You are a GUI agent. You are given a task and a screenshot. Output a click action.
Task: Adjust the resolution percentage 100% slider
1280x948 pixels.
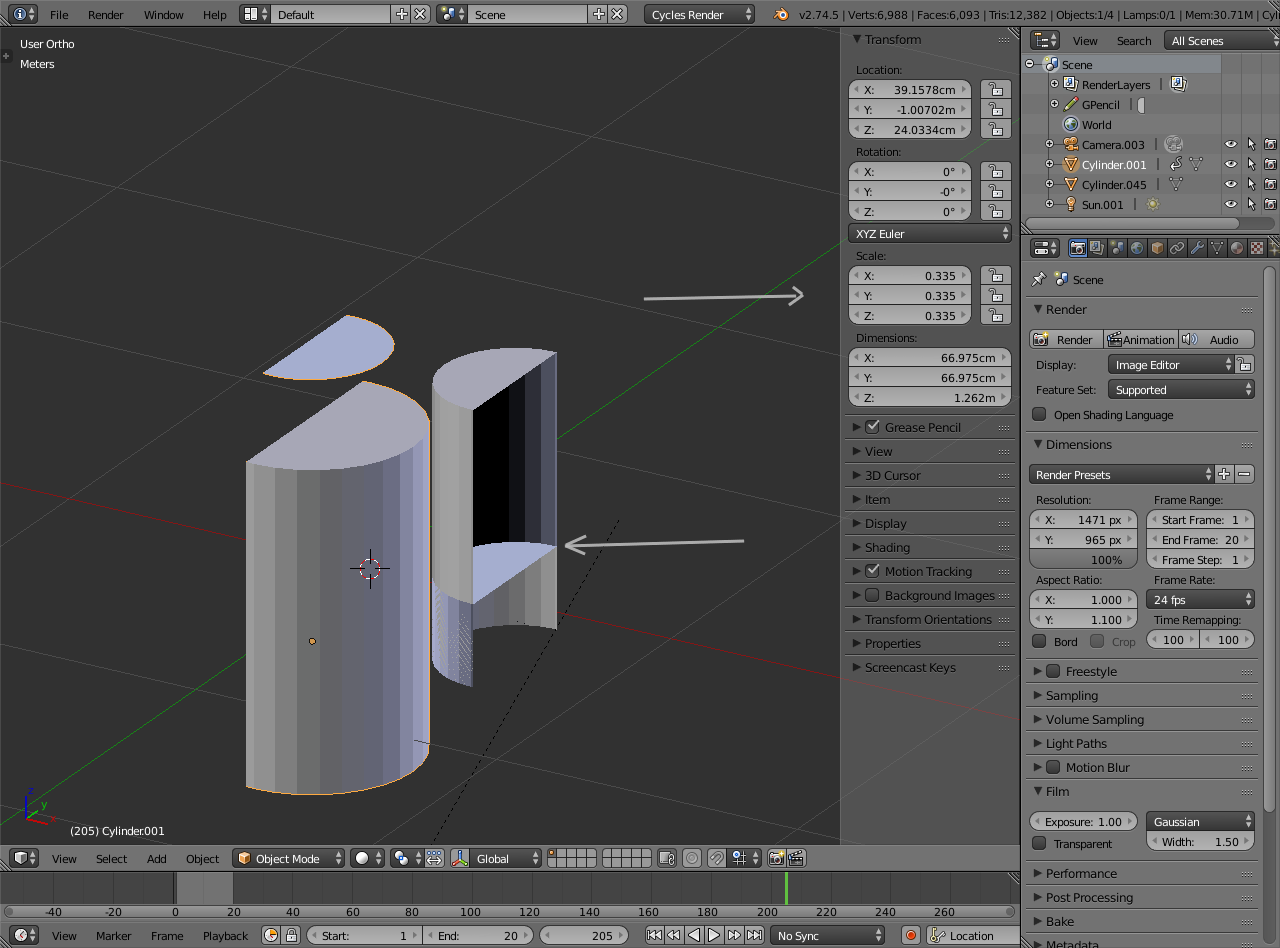[x=1083, y=560]
